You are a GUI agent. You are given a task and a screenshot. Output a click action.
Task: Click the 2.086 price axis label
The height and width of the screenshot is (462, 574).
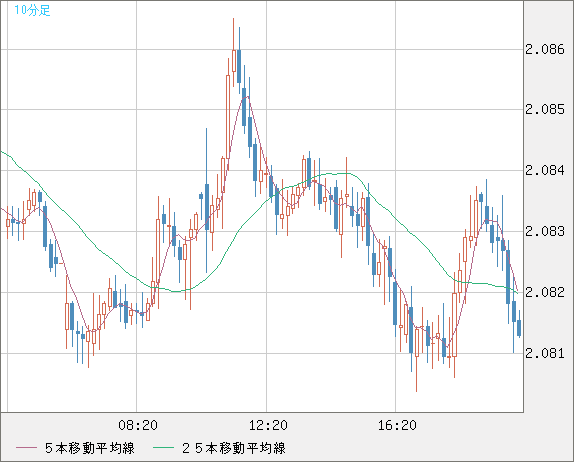pos(545,49)
